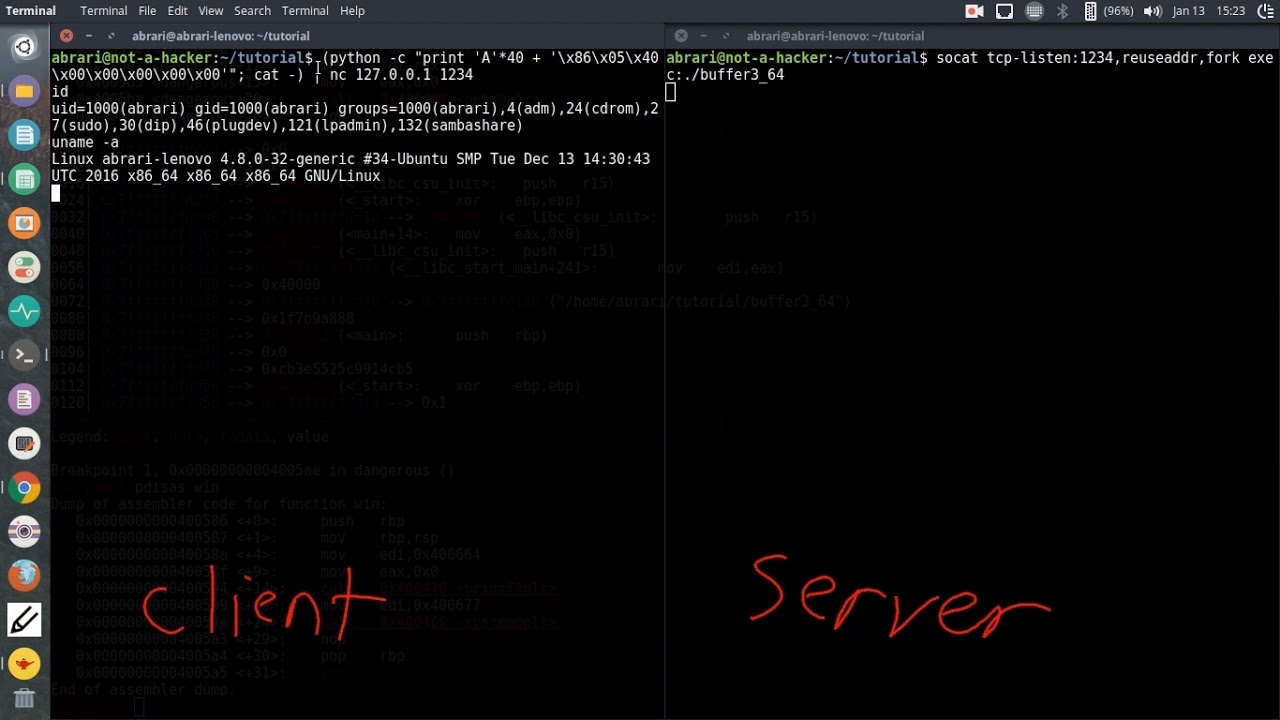Image resolution: width=1280 pixels, height=720 pixels.
Task: Open the Files manager in the dock
Action: pos(24,91)
